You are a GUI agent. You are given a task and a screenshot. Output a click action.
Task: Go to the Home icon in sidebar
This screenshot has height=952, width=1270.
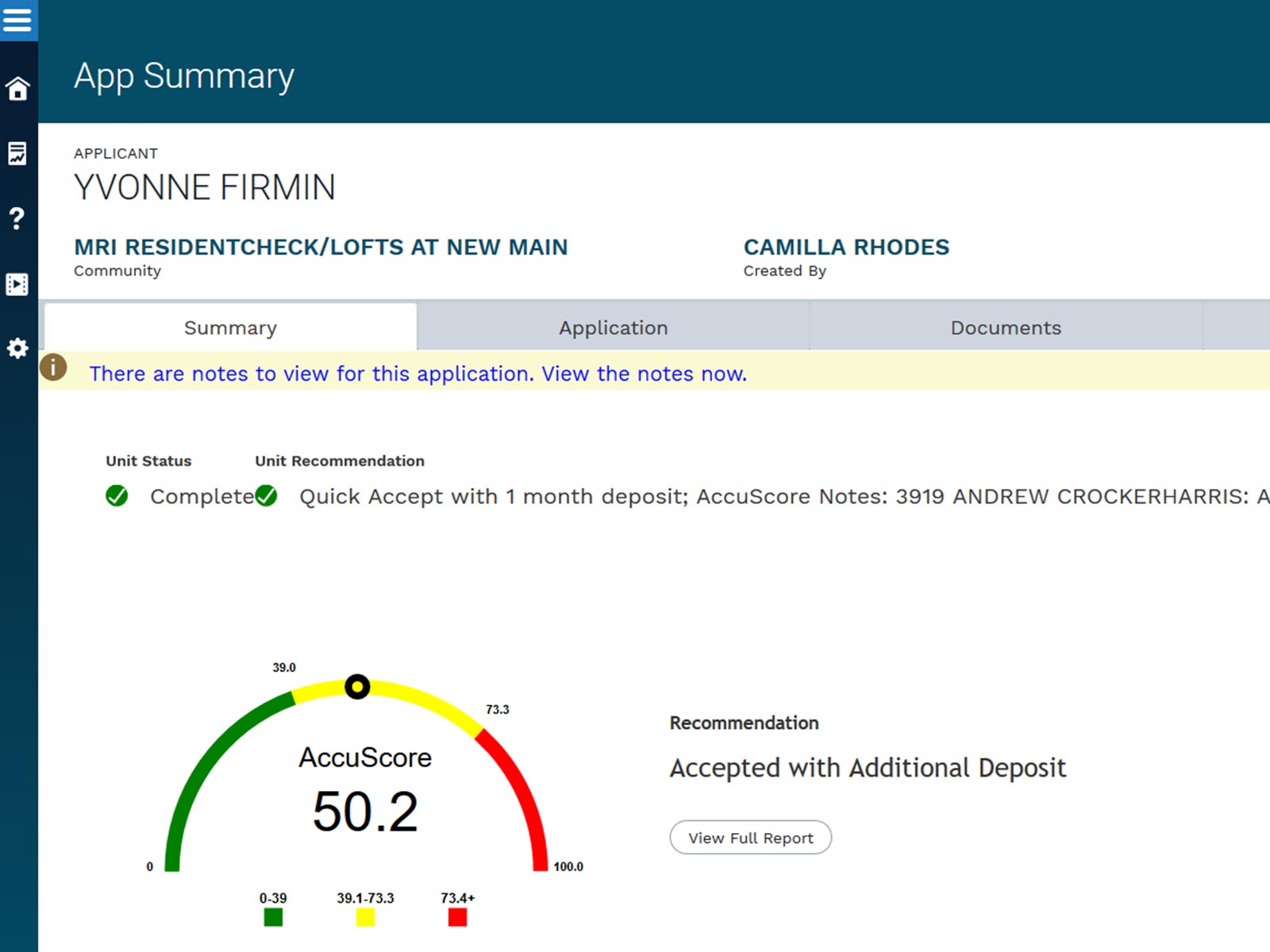coord(17,88)
